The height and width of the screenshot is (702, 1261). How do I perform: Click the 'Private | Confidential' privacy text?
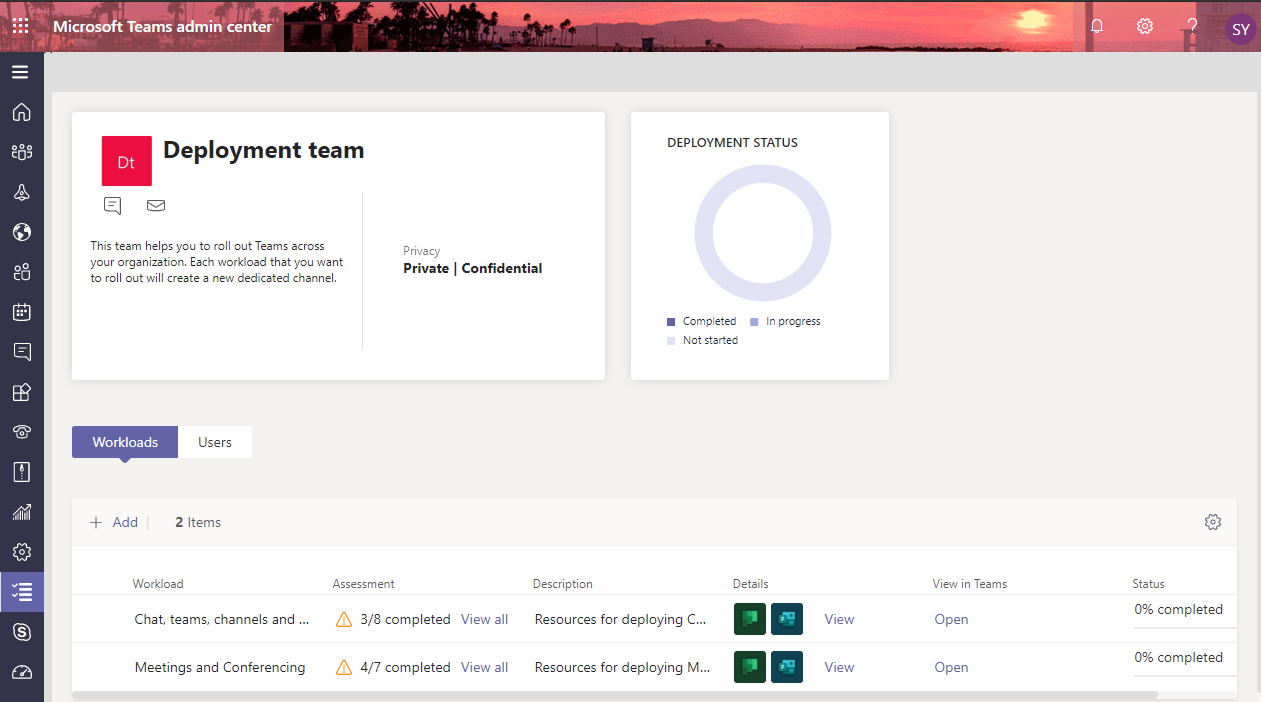click(473, 268)
